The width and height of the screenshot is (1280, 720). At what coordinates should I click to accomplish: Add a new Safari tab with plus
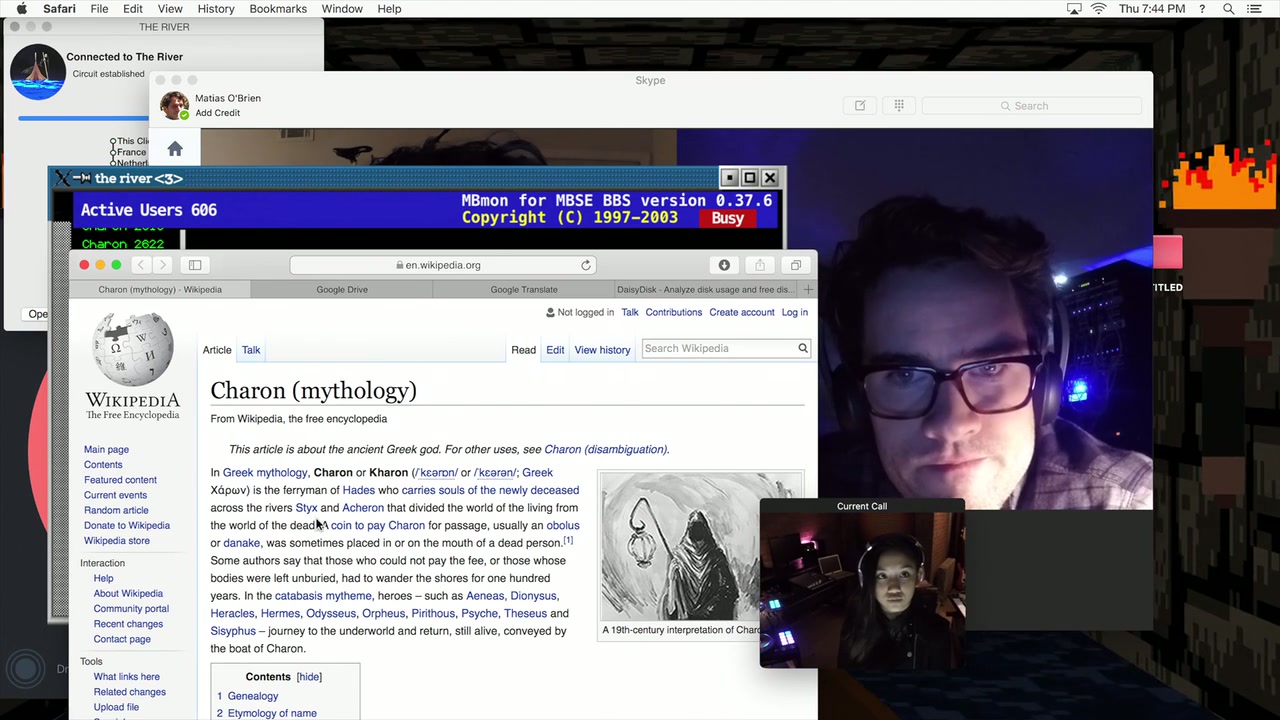point(808,290)
